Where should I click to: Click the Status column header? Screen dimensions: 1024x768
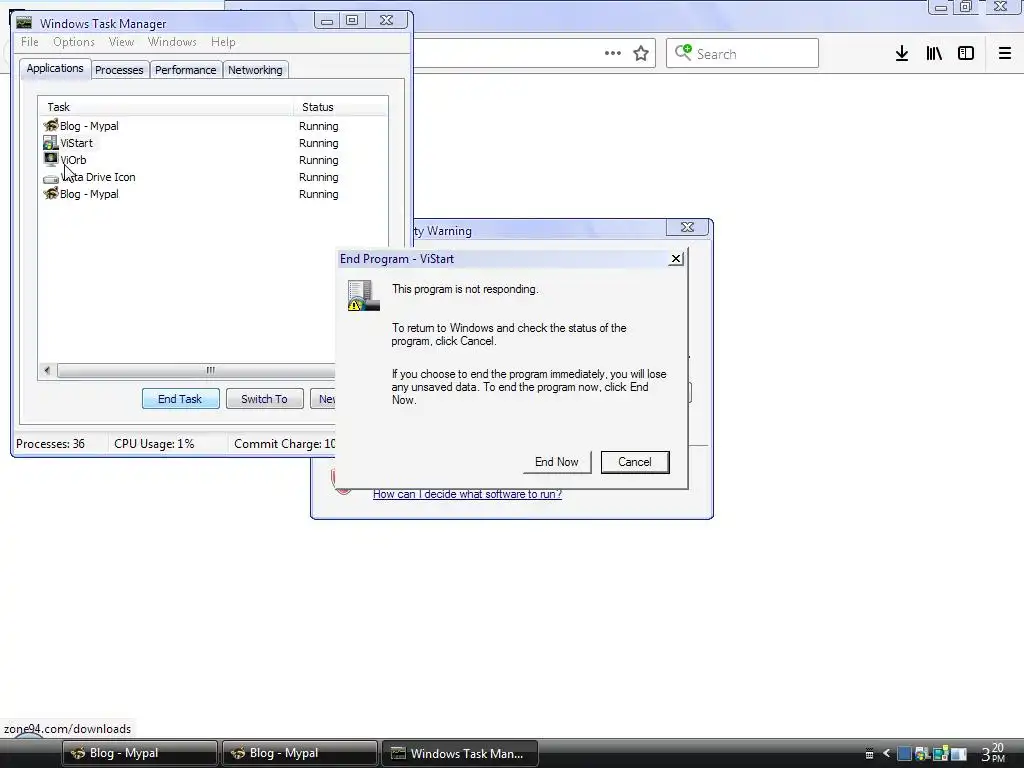[x=340, y=106]
